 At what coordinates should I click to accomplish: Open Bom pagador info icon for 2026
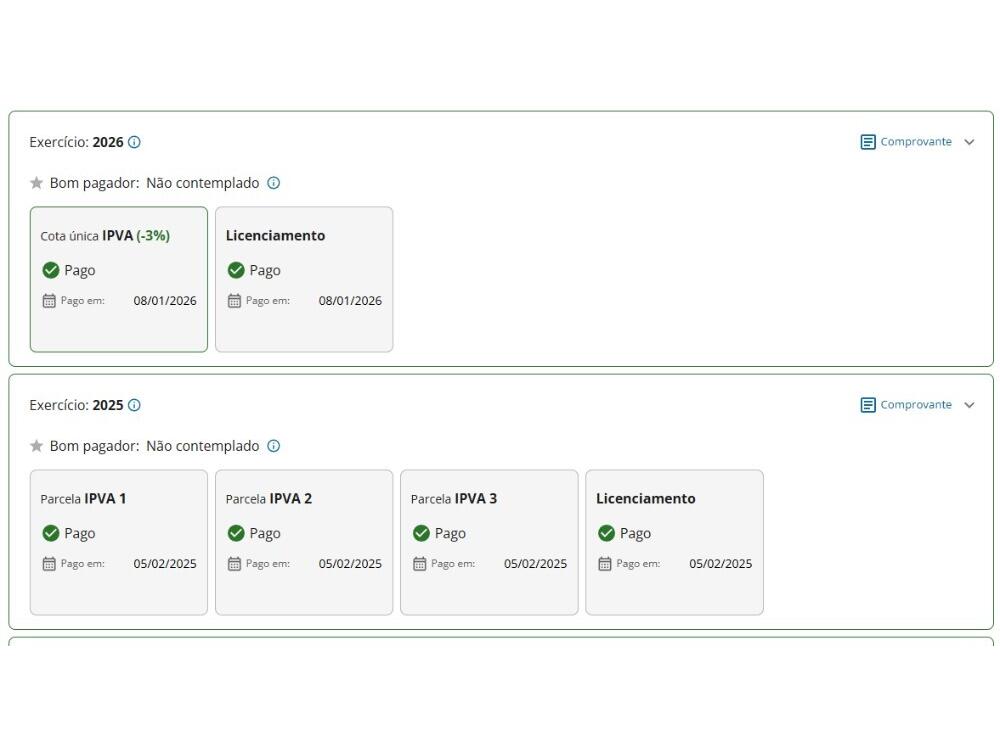(273, 183)
